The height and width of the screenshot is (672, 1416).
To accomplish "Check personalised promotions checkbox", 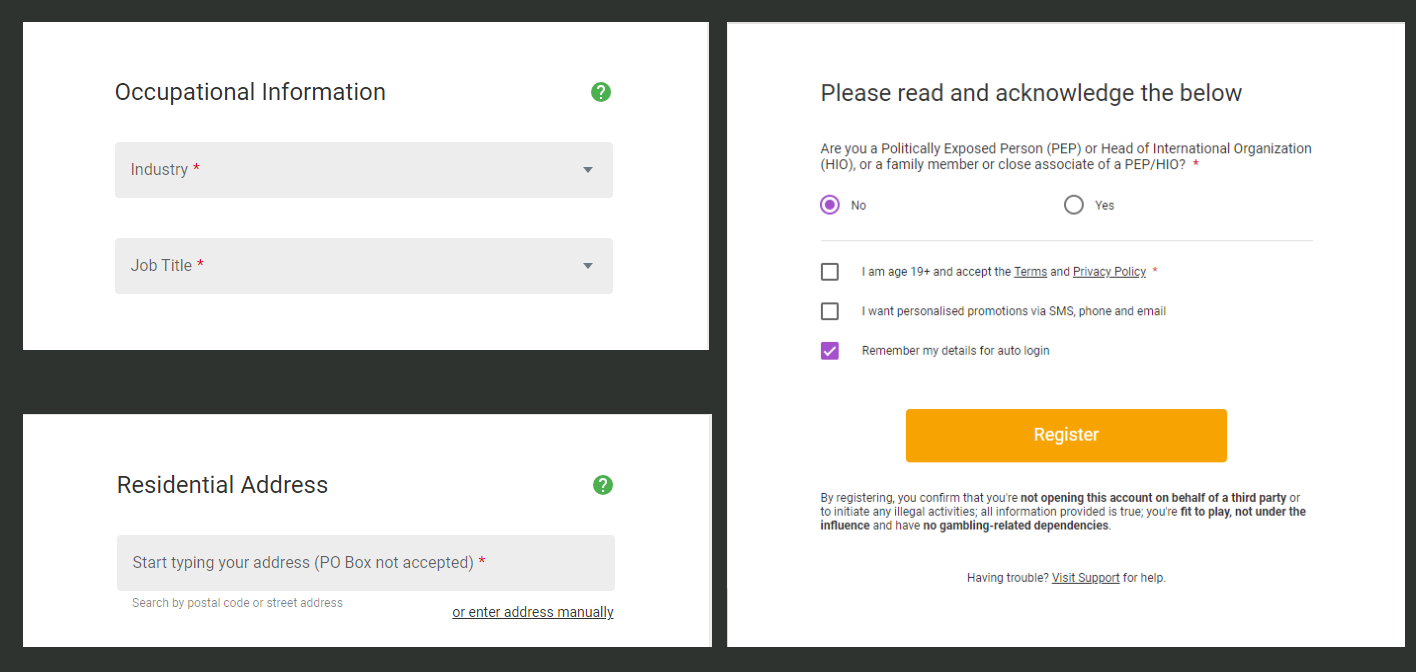I will [x=830, y=311].
